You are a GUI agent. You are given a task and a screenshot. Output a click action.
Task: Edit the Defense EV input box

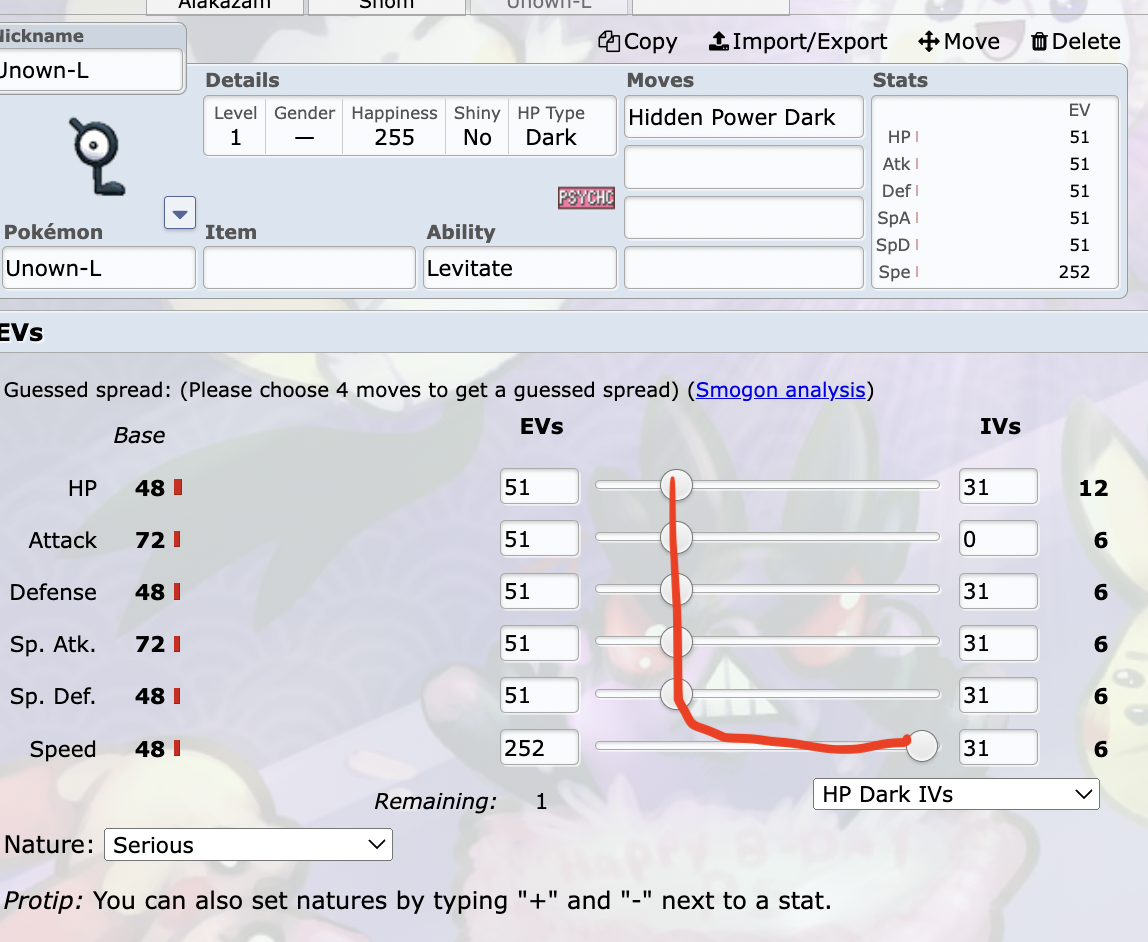(540, 591)
